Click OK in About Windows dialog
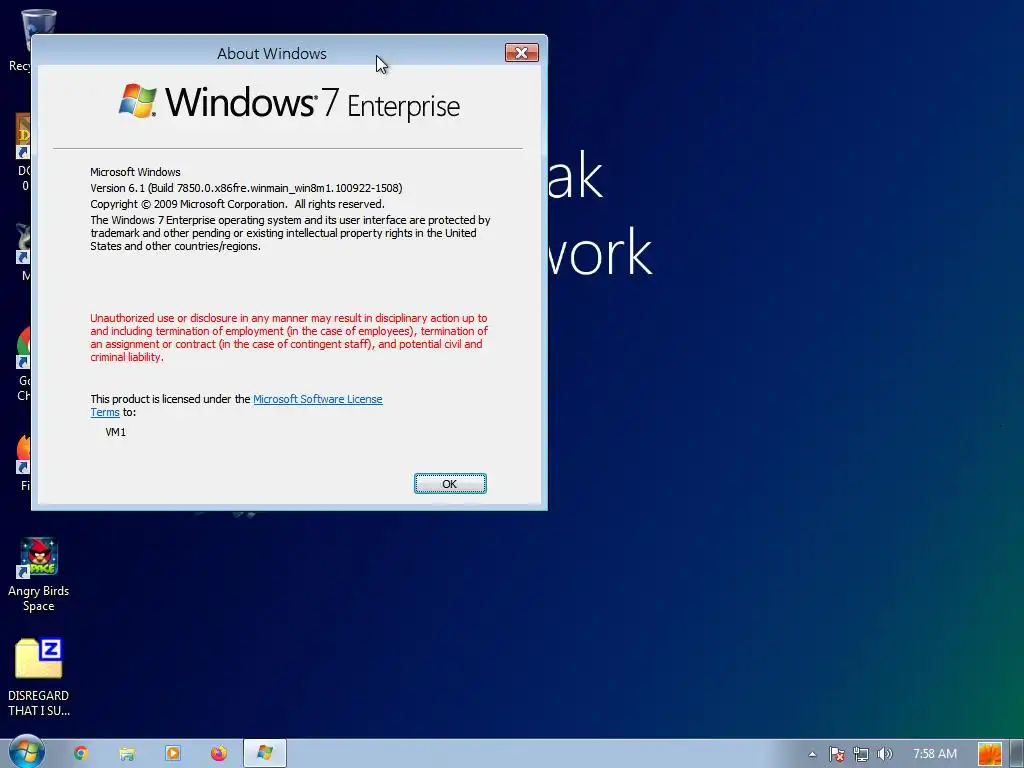 pyautogui.click(x=450, y=484)
